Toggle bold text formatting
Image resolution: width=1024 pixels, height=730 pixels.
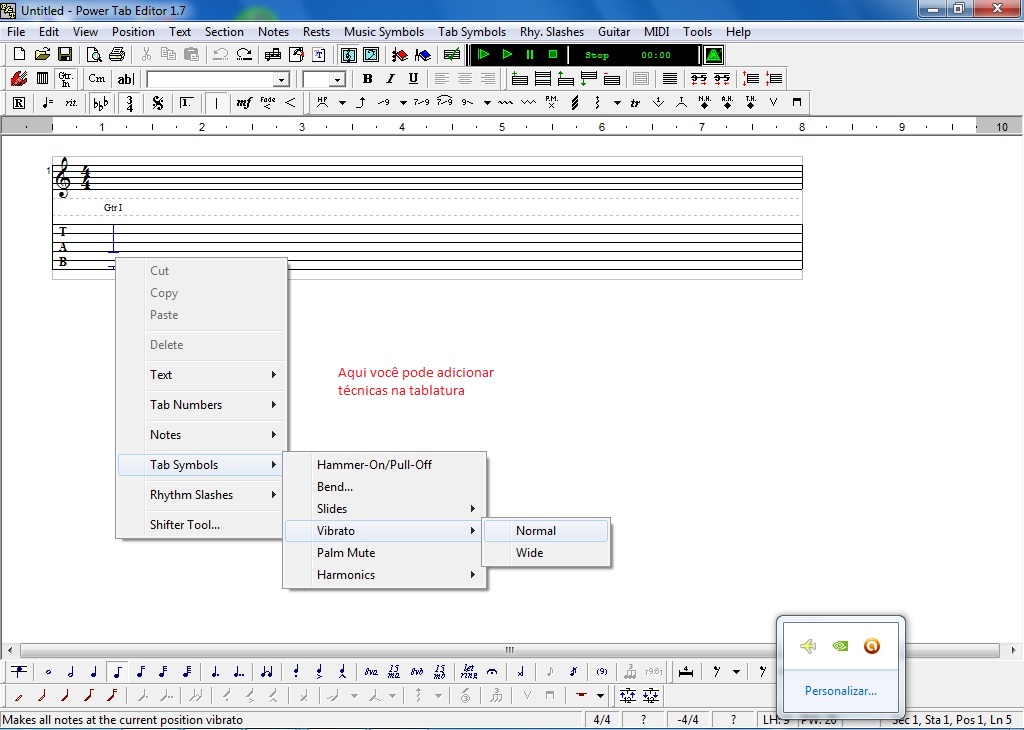click(x=367, y=78)
